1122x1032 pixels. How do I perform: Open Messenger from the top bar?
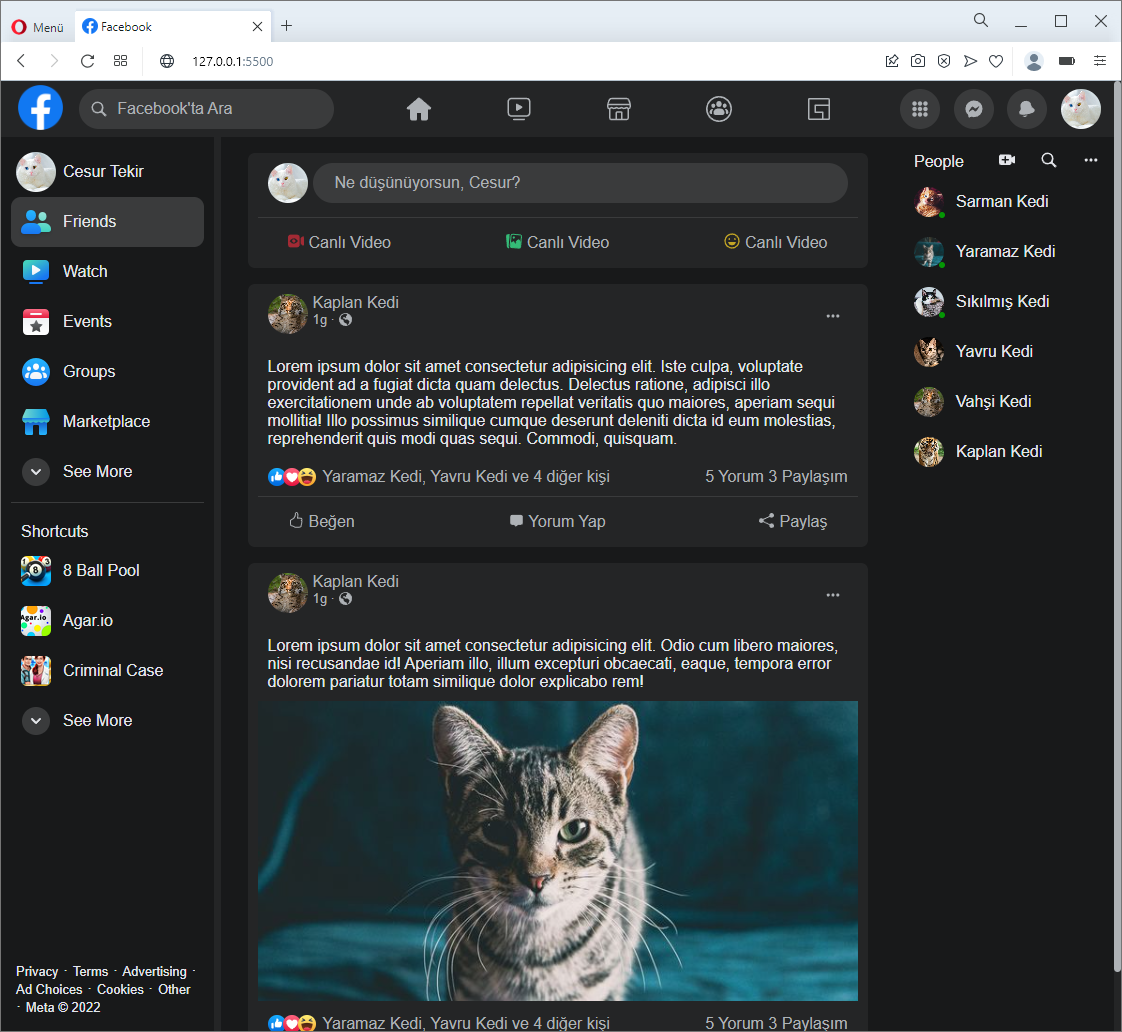pyautogui.click(x=973, y=108)
